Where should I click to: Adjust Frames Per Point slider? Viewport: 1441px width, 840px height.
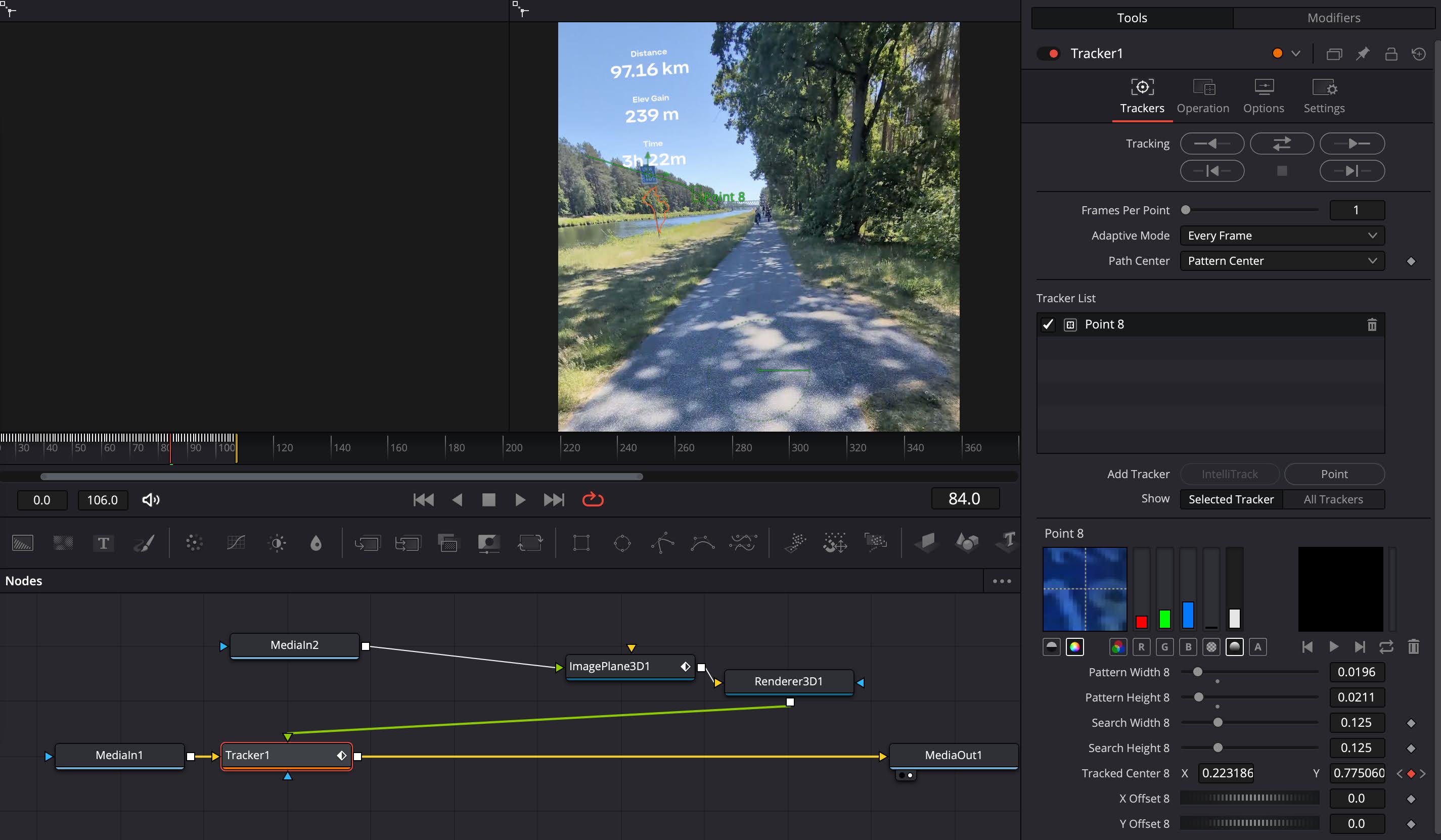coord(1186,210)
